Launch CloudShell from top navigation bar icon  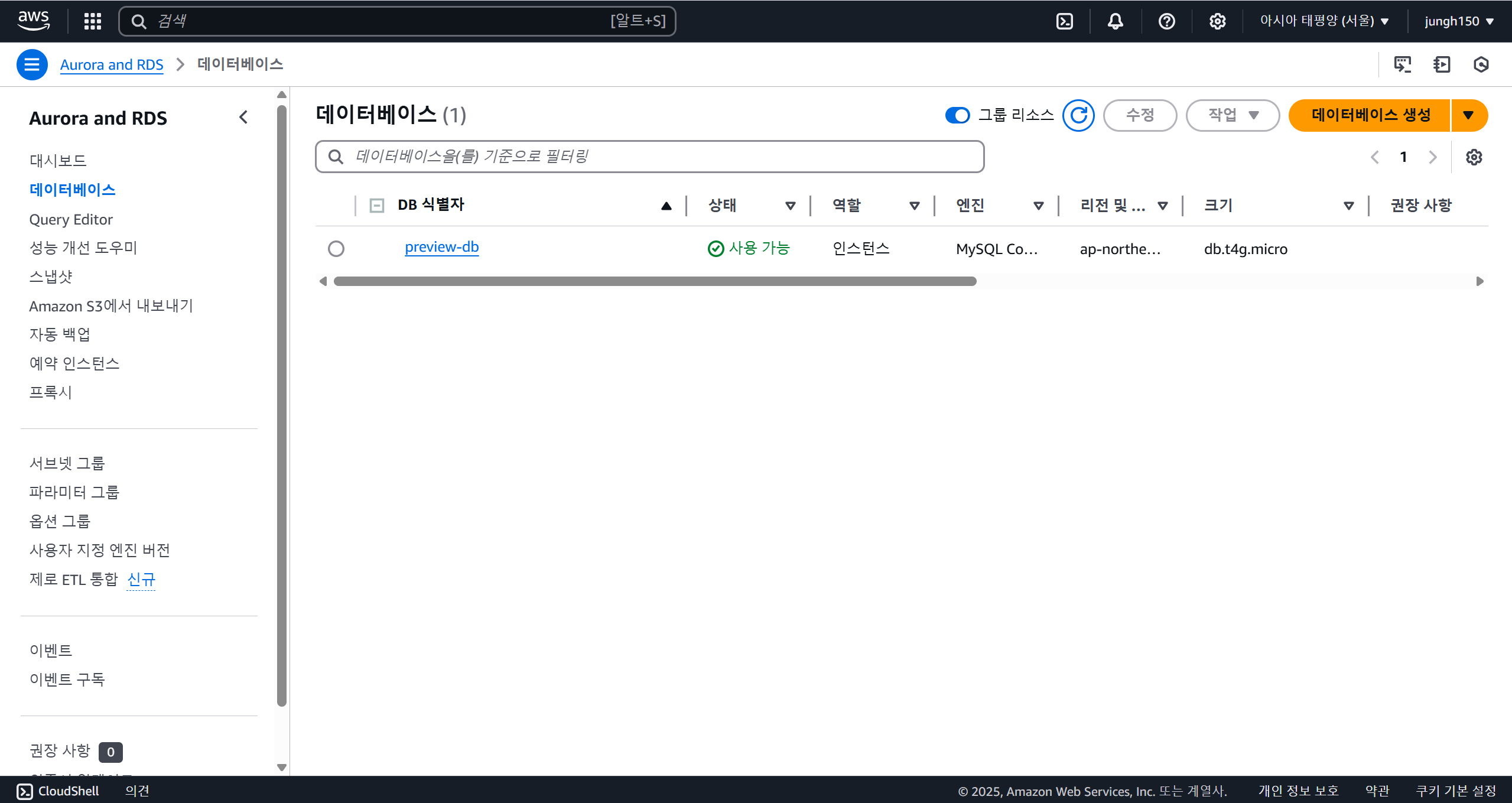(x=1064, y=21)
